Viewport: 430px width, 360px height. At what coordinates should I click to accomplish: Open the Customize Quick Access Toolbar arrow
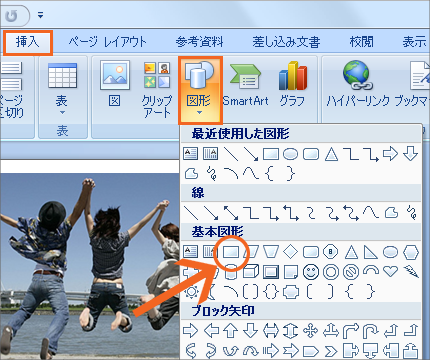[40, 15]
